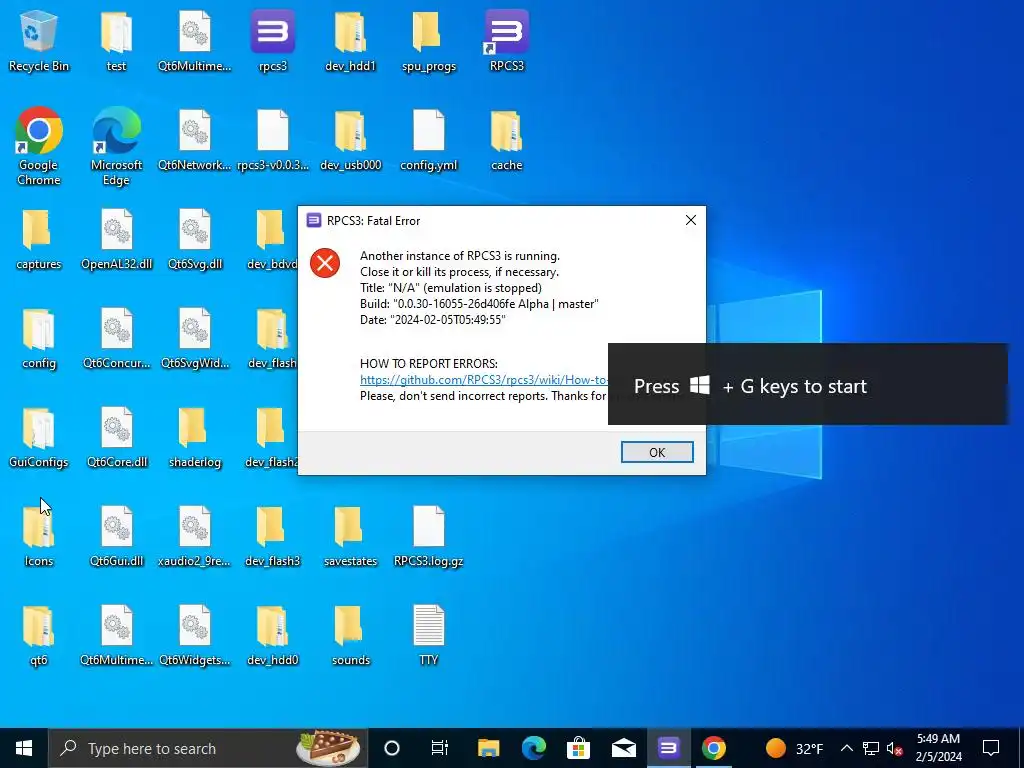Image resolution: width=1024 pixels, height=768 pixels.
Task: Click the taskbar search box
Action: [208, 748]
